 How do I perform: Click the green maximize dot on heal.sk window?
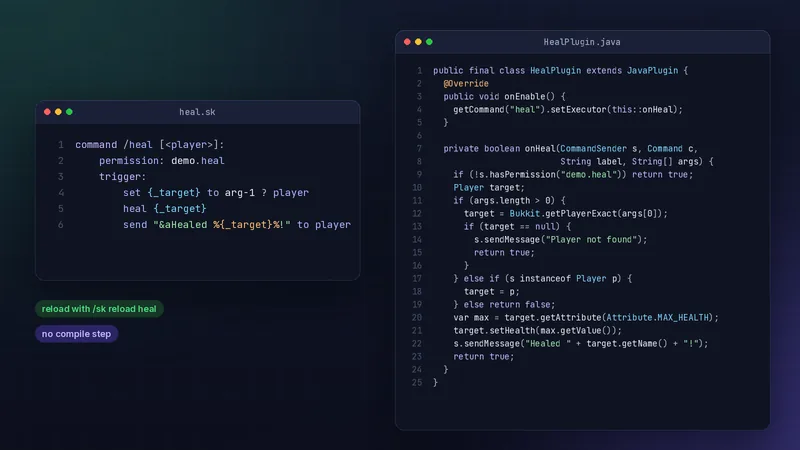coord(69,112)
